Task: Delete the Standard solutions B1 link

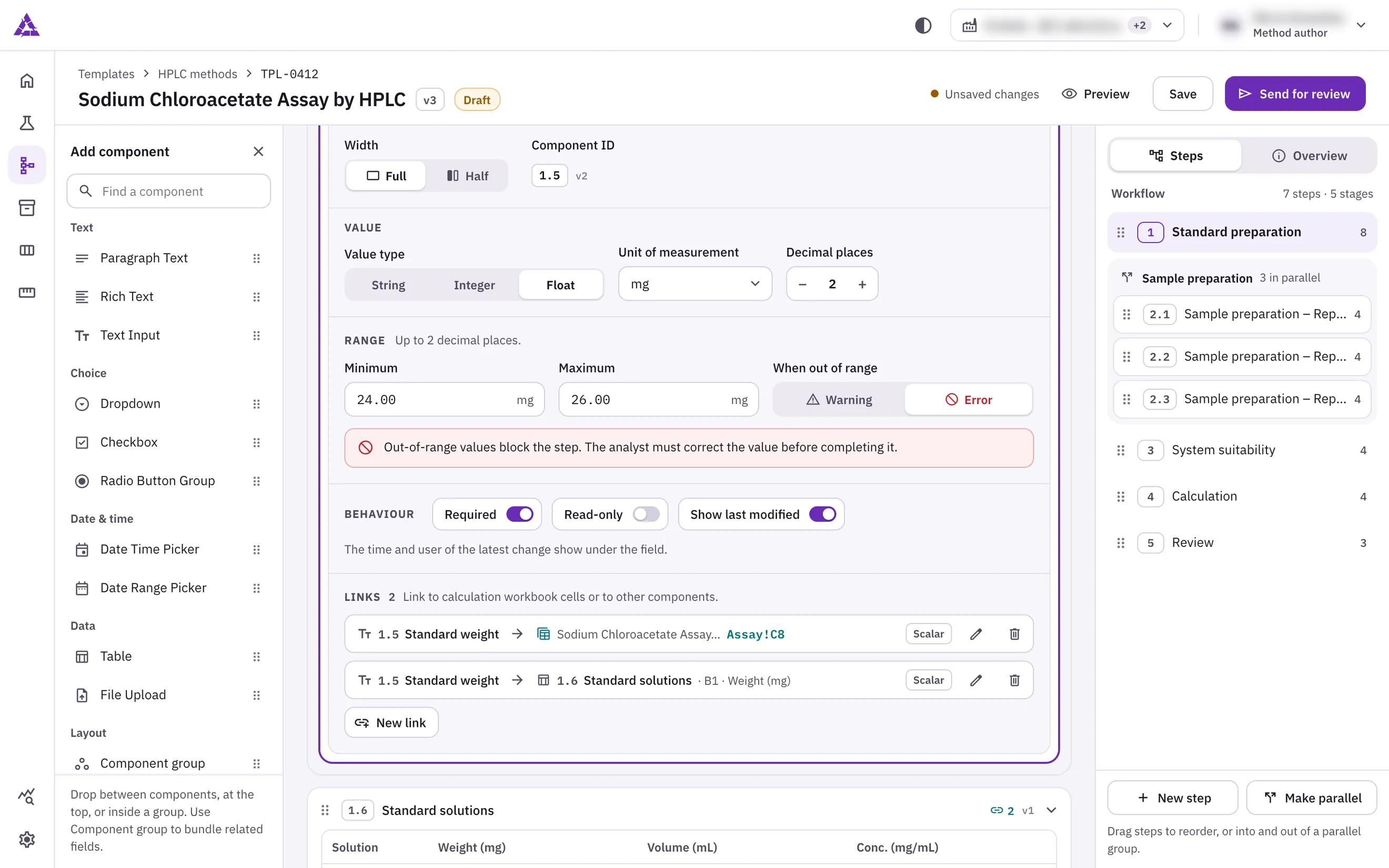Action: 1014,680
